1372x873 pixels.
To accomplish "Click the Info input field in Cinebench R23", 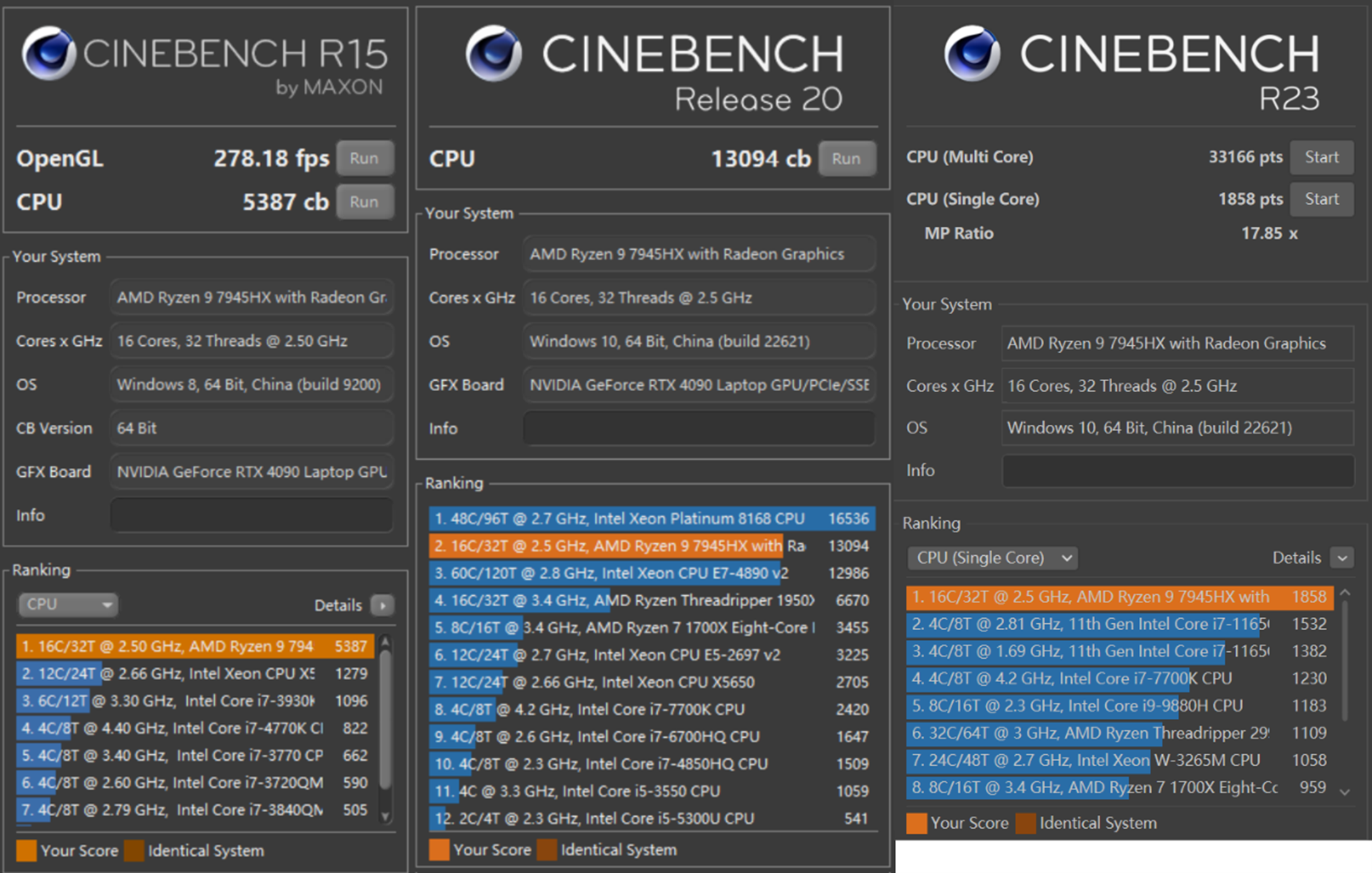I will pos(1179,470).
